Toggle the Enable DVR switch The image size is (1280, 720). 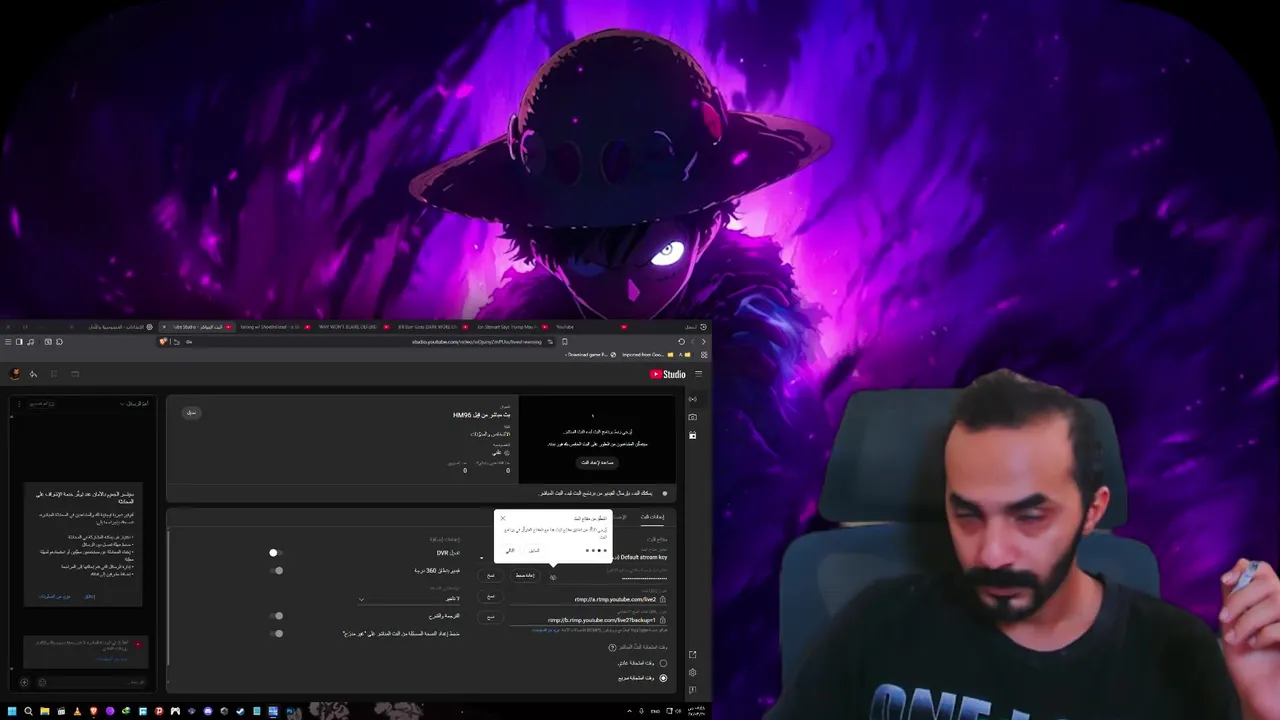[276, 553]
